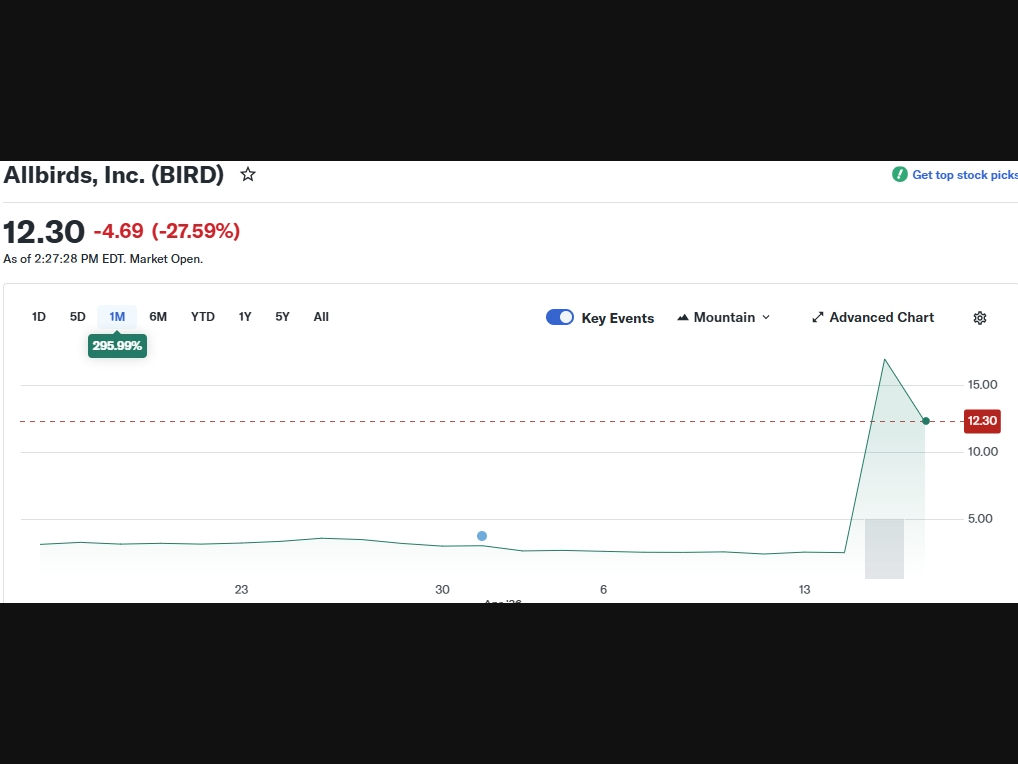This screenshot has height=764, width=1018.
Task: Choose the 1M range tab
Action: (x=117, y=317)
